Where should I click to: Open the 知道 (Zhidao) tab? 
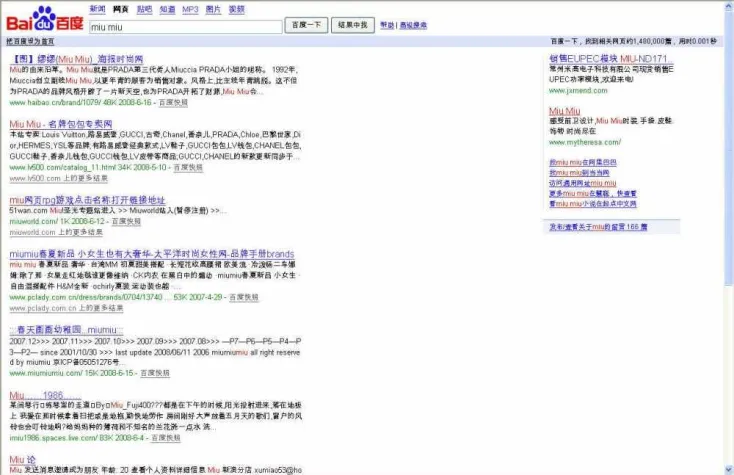click(167, 9)
